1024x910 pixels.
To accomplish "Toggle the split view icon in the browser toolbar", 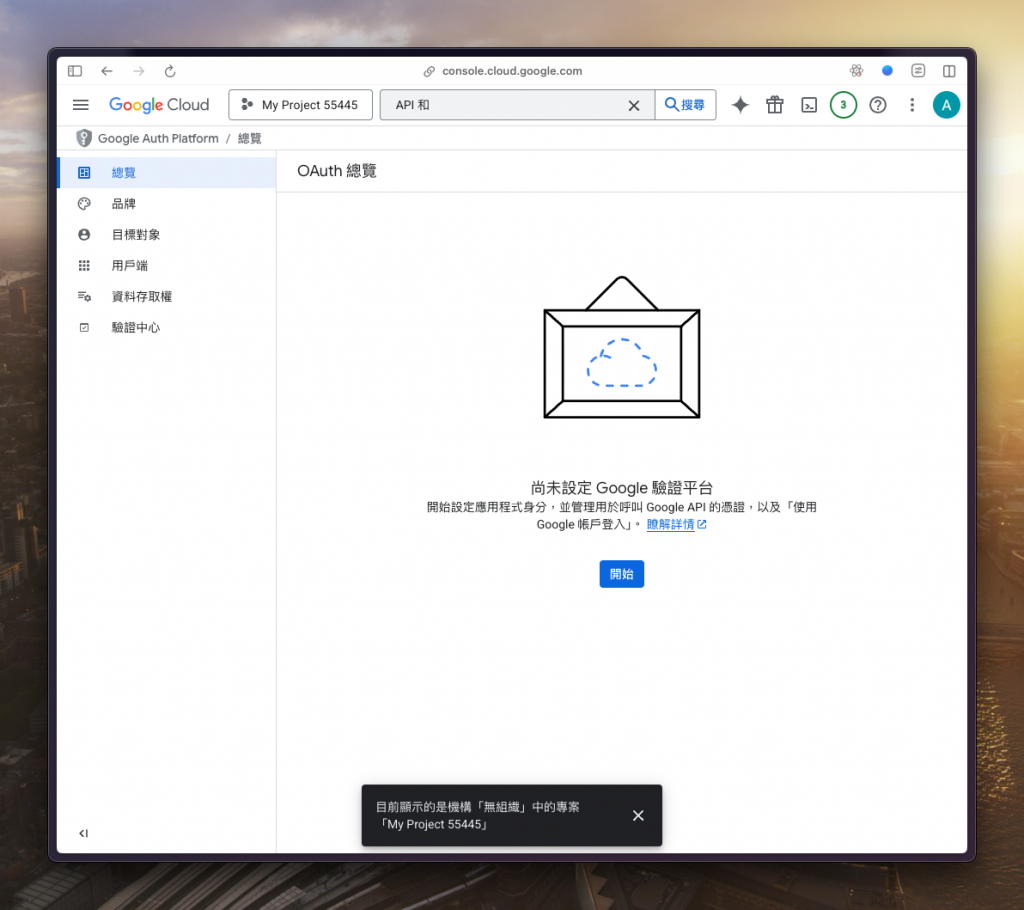I will point(950,71).
